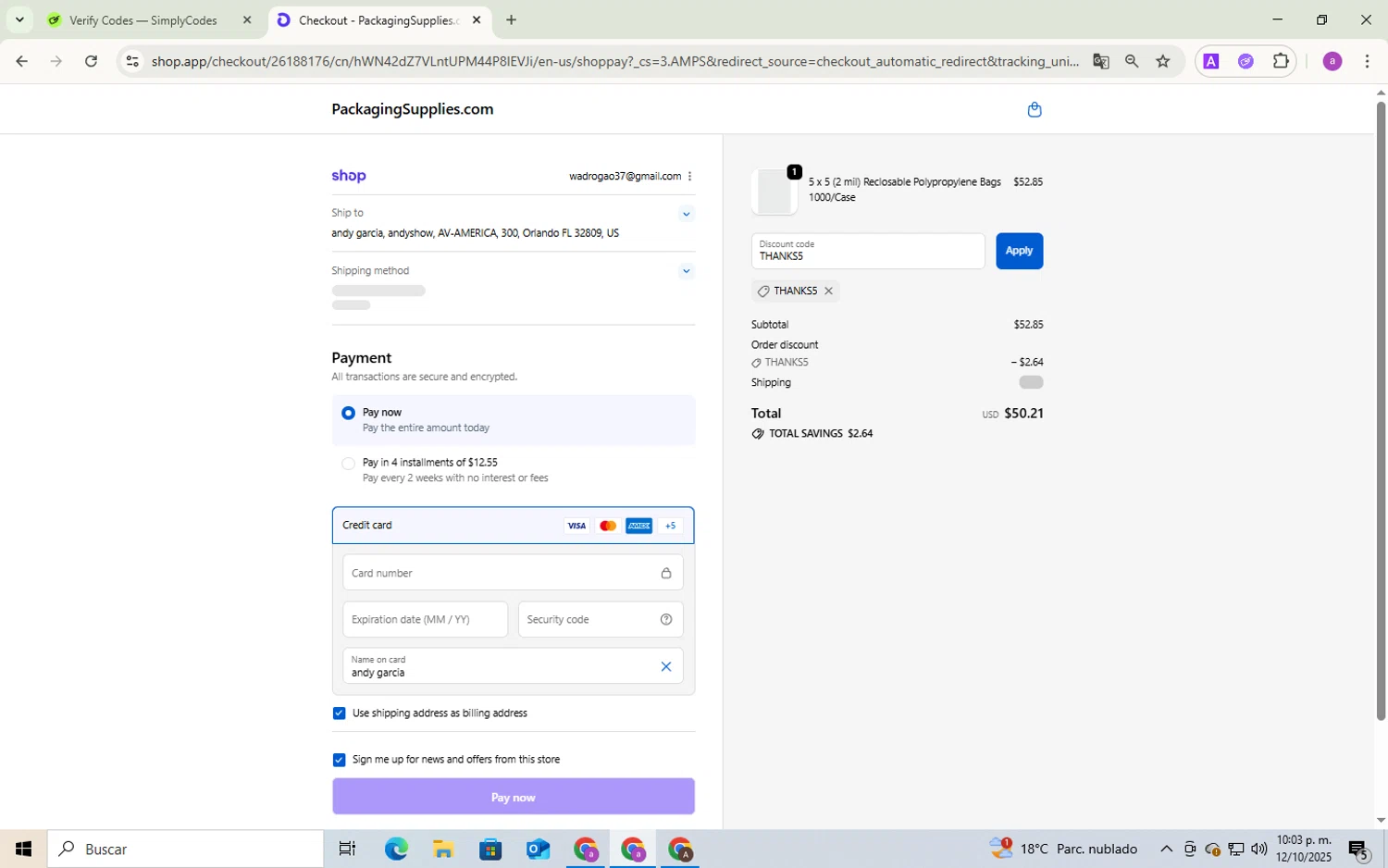Show hidden system tray icons
Image resolution: width=1388 pixels, height=868 pixels.
[1166, 849]
